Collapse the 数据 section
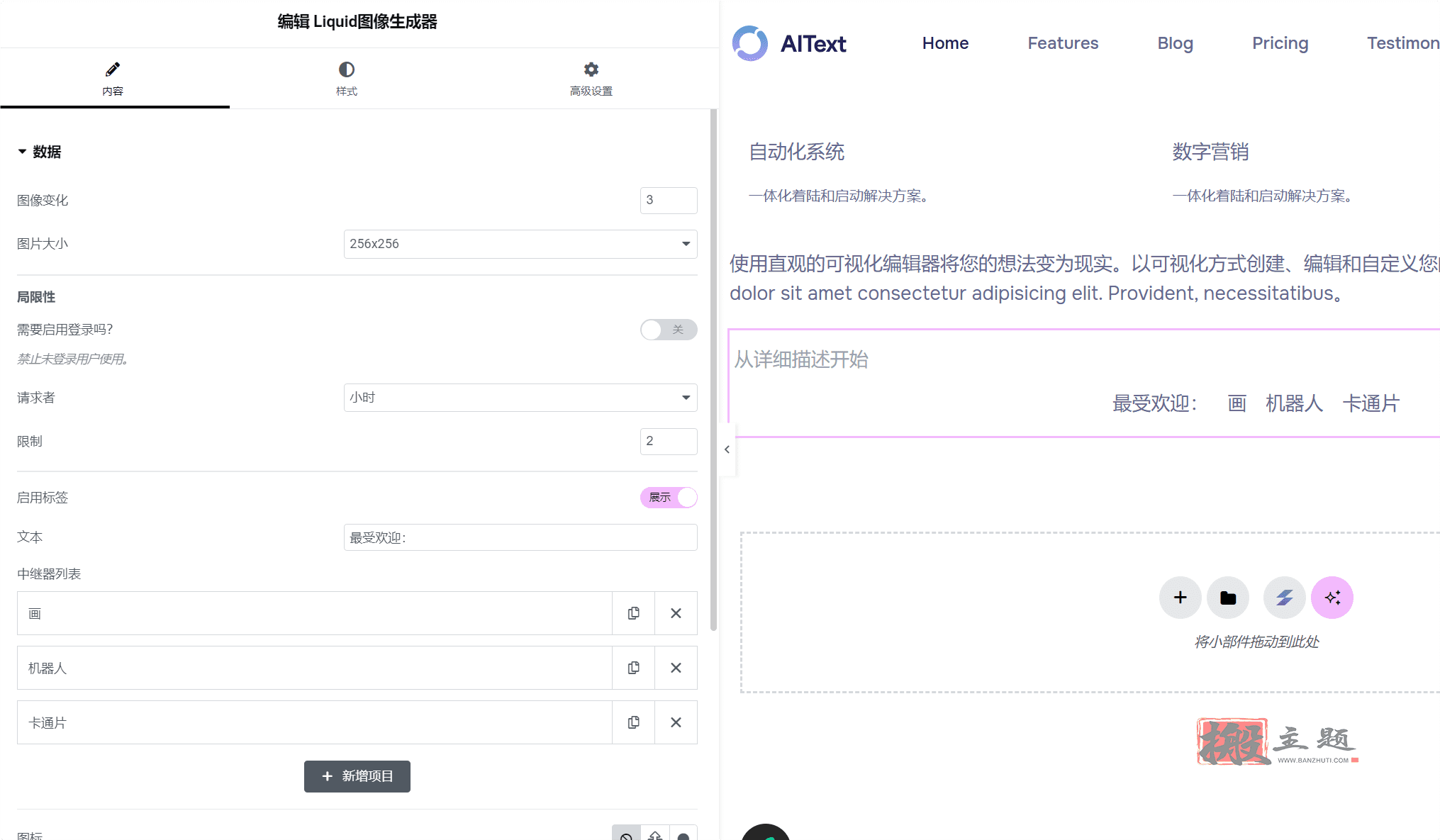 pos(39,152)
